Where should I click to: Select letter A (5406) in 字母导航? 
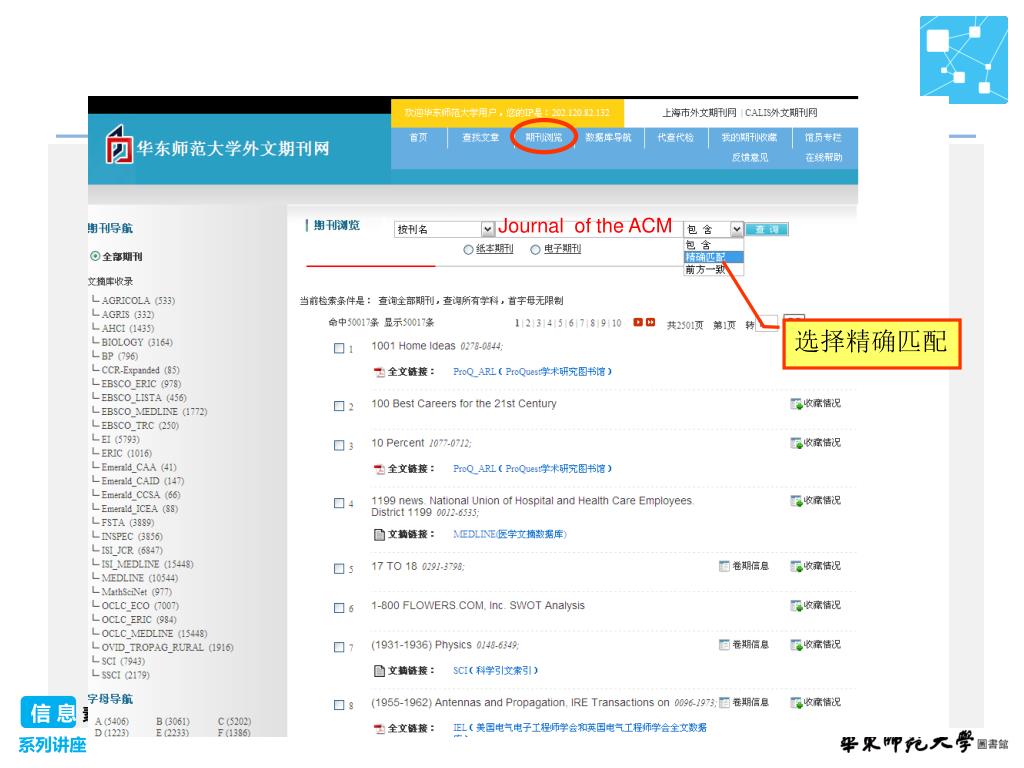112,722
